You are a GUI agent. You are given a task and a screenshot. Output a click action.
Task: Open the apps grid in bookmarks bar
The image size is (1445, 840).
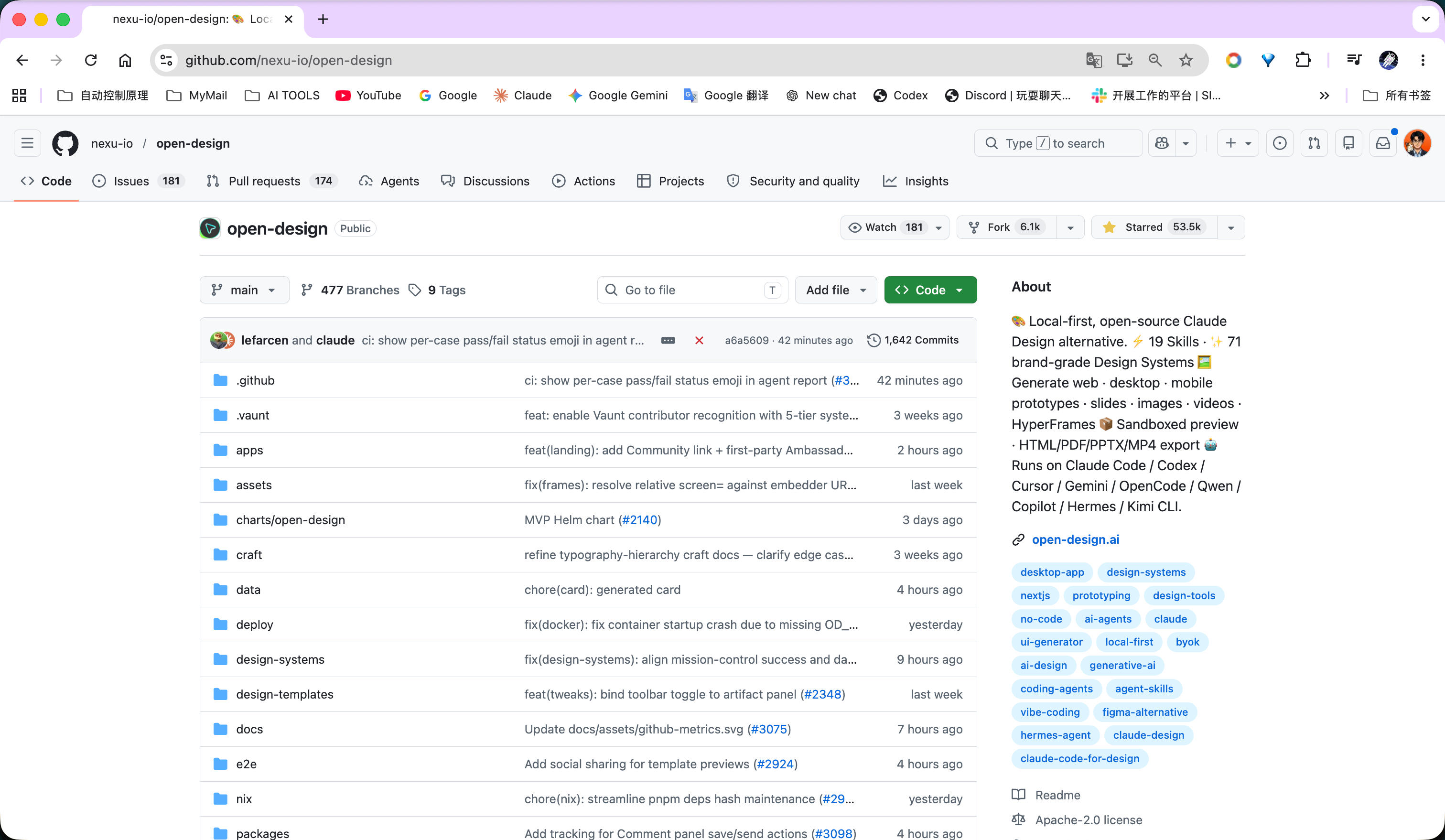pos(19,95)
